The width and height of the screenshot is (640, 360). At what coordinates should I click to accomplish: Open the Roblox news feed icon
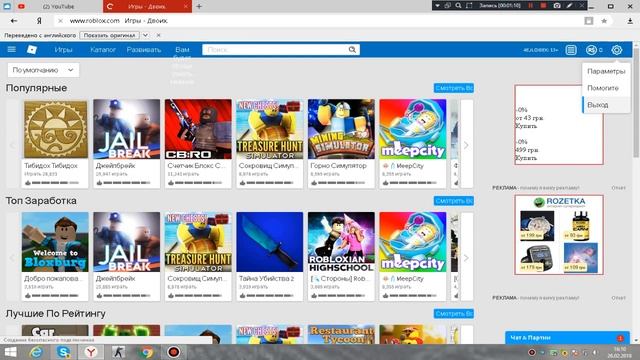[x=571, y=50]
